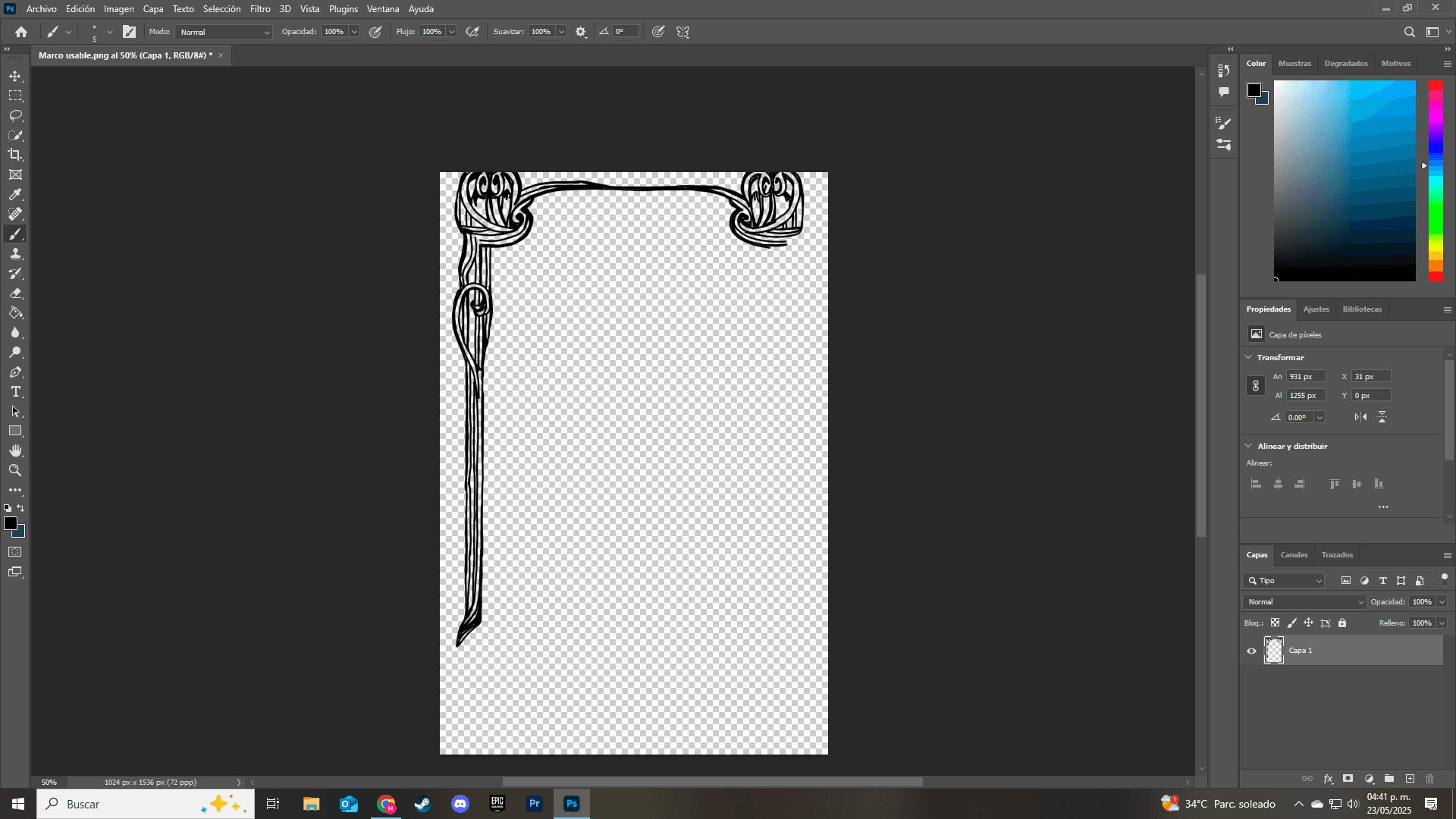The height and width of the screenshot is (819, 1456).
Task: Lock all layer attributes
Action: (1342, 623)
